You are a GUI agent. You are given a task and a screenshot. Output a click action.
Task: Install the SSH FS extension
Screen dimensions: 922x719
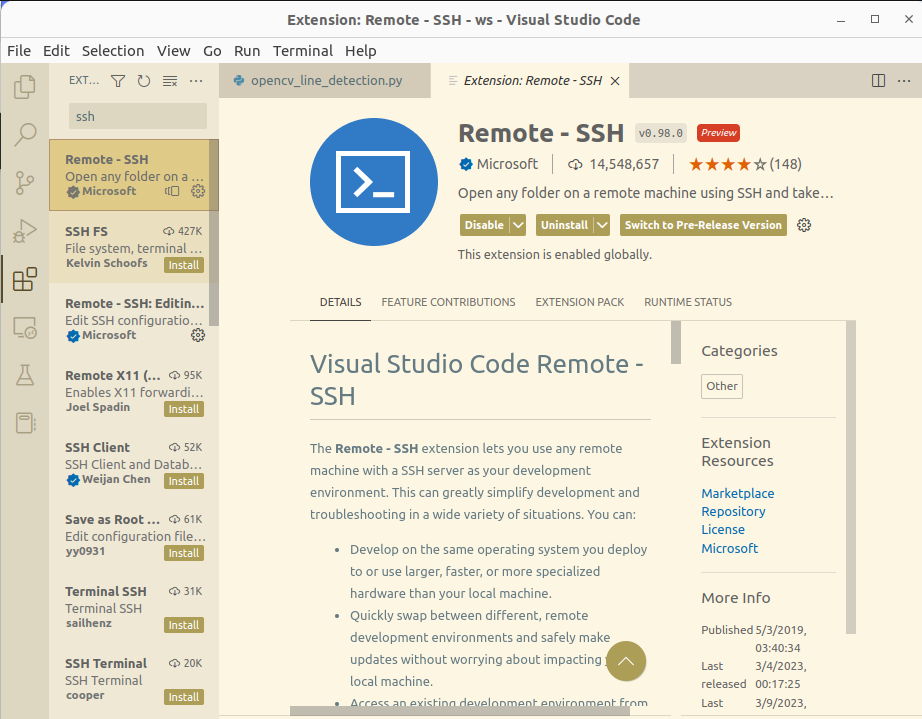(x=184, y=265)
